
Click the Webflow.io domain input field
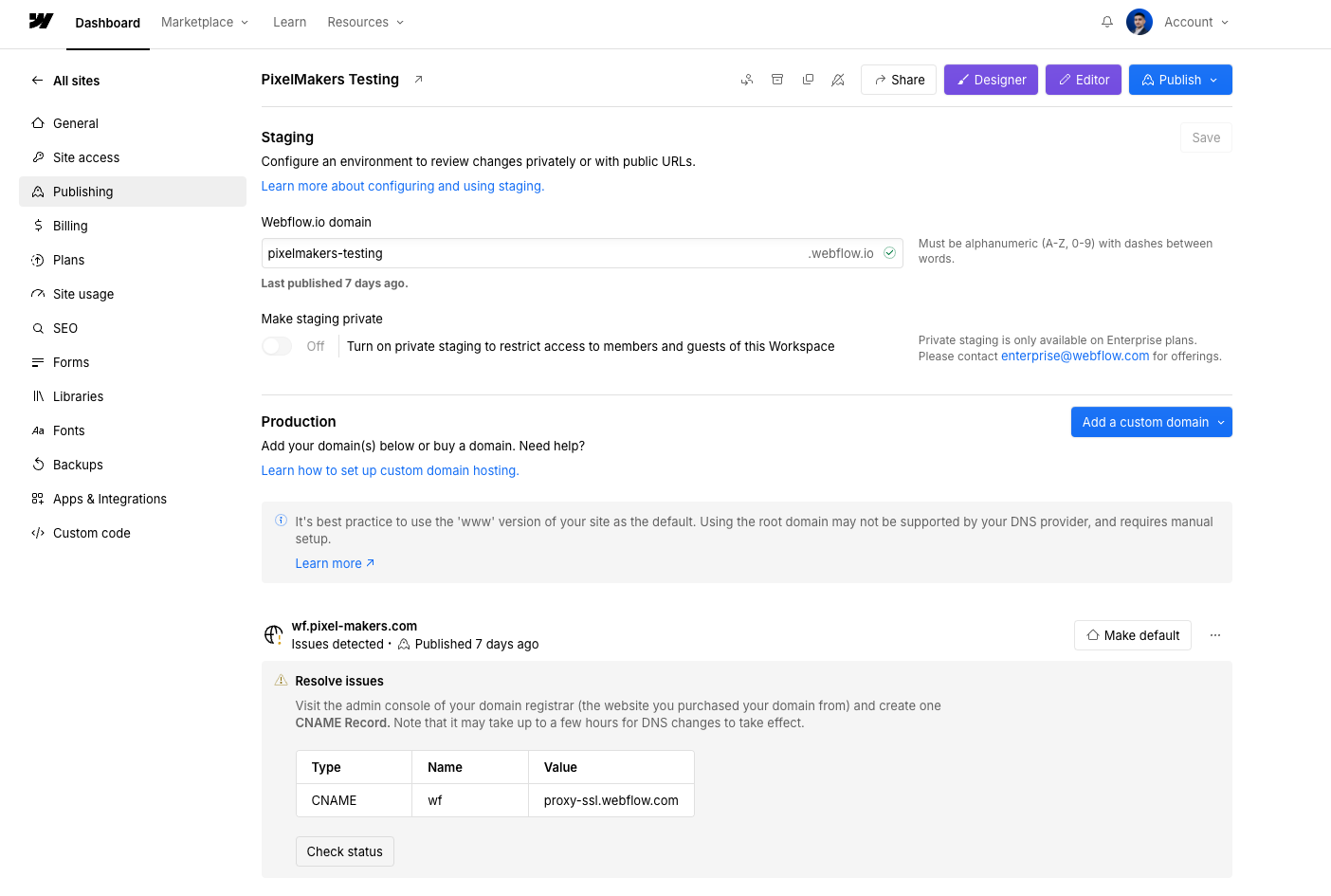click(x=582, y=253)
